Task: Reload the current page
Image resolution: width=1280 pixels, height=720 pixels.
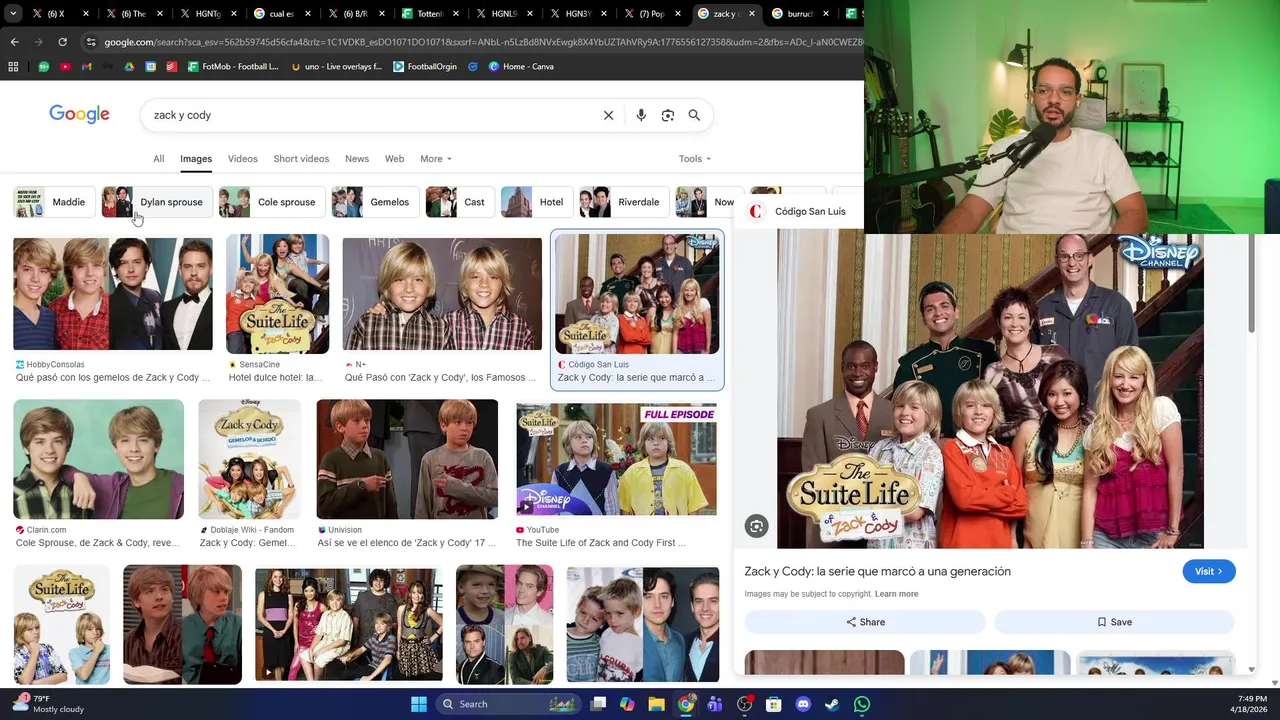Action: point(62,42)
